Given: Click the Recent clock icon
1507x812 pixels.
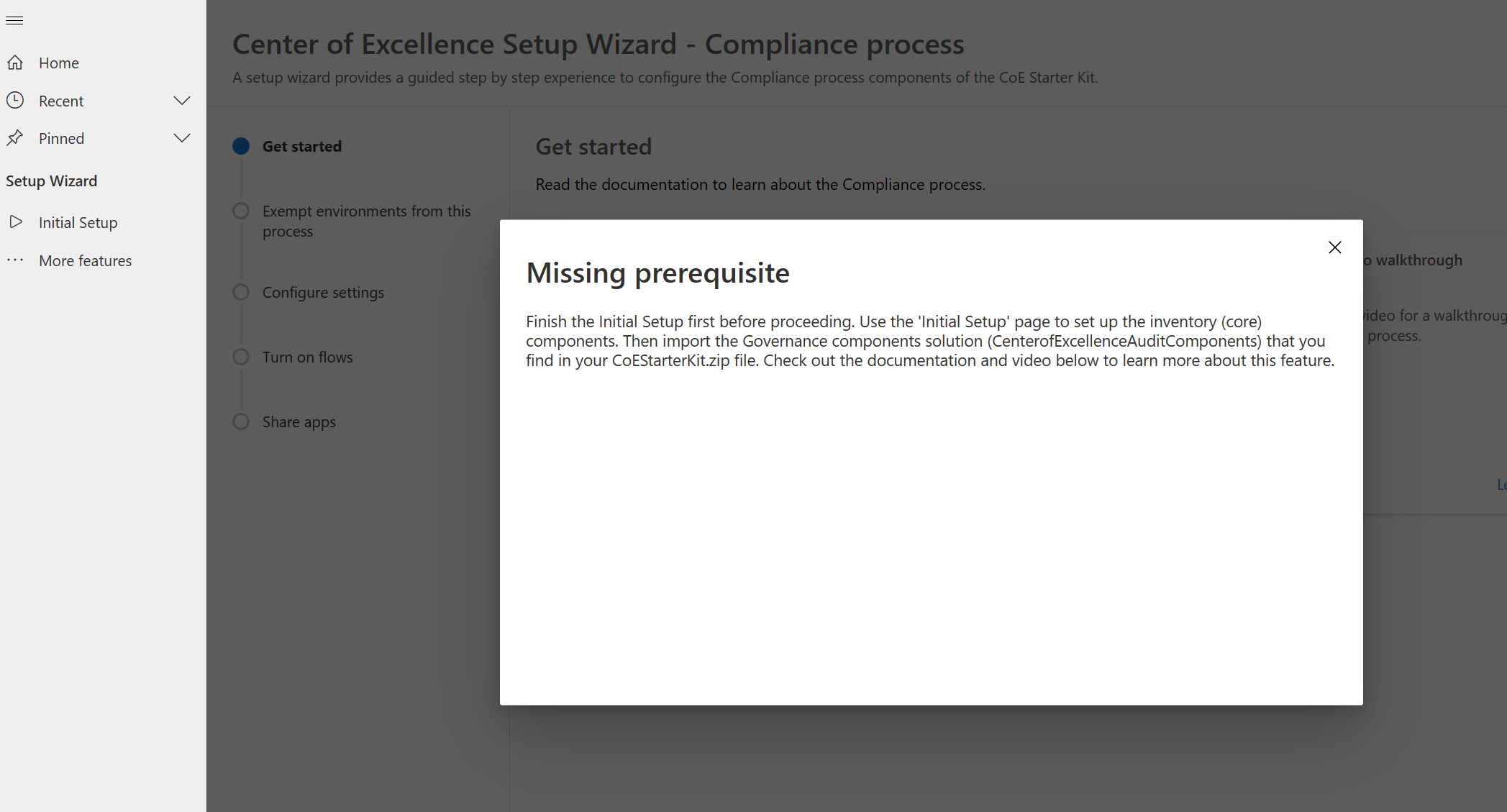Looking at the screenshot, I should tap(16, 100).
